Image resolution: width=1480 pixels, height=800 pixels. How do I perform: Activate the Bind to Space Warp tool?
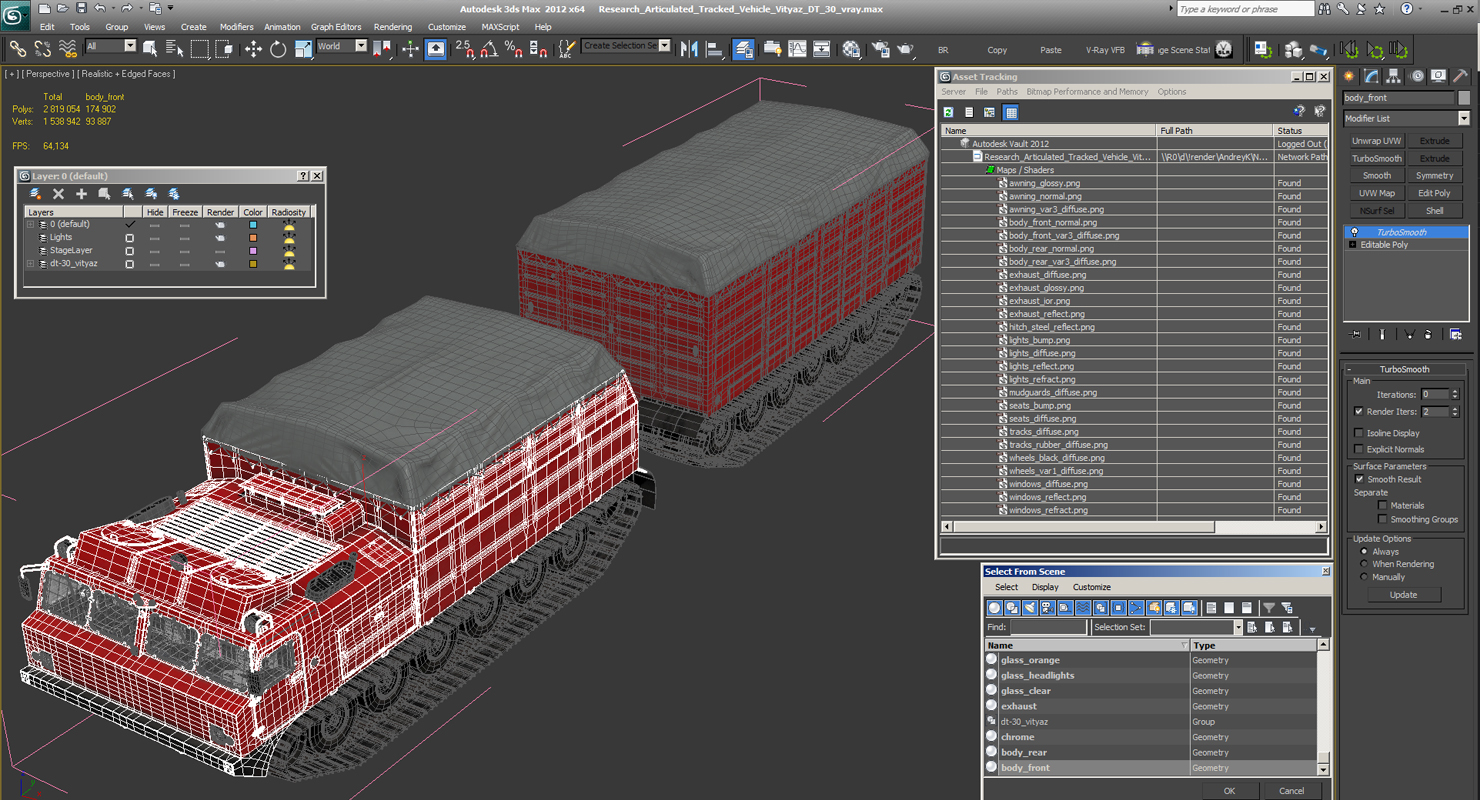point(68,49)
